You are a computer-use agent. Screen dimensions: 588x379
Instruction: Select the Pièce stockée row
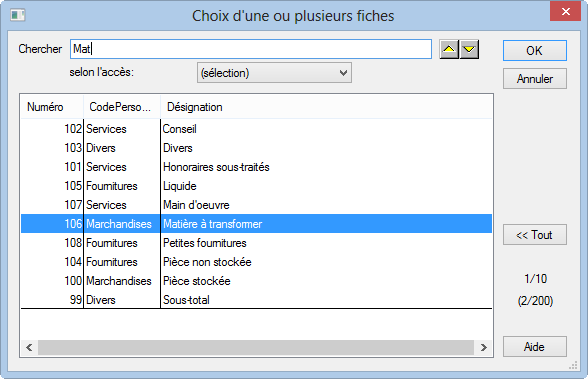coord(256,281)
